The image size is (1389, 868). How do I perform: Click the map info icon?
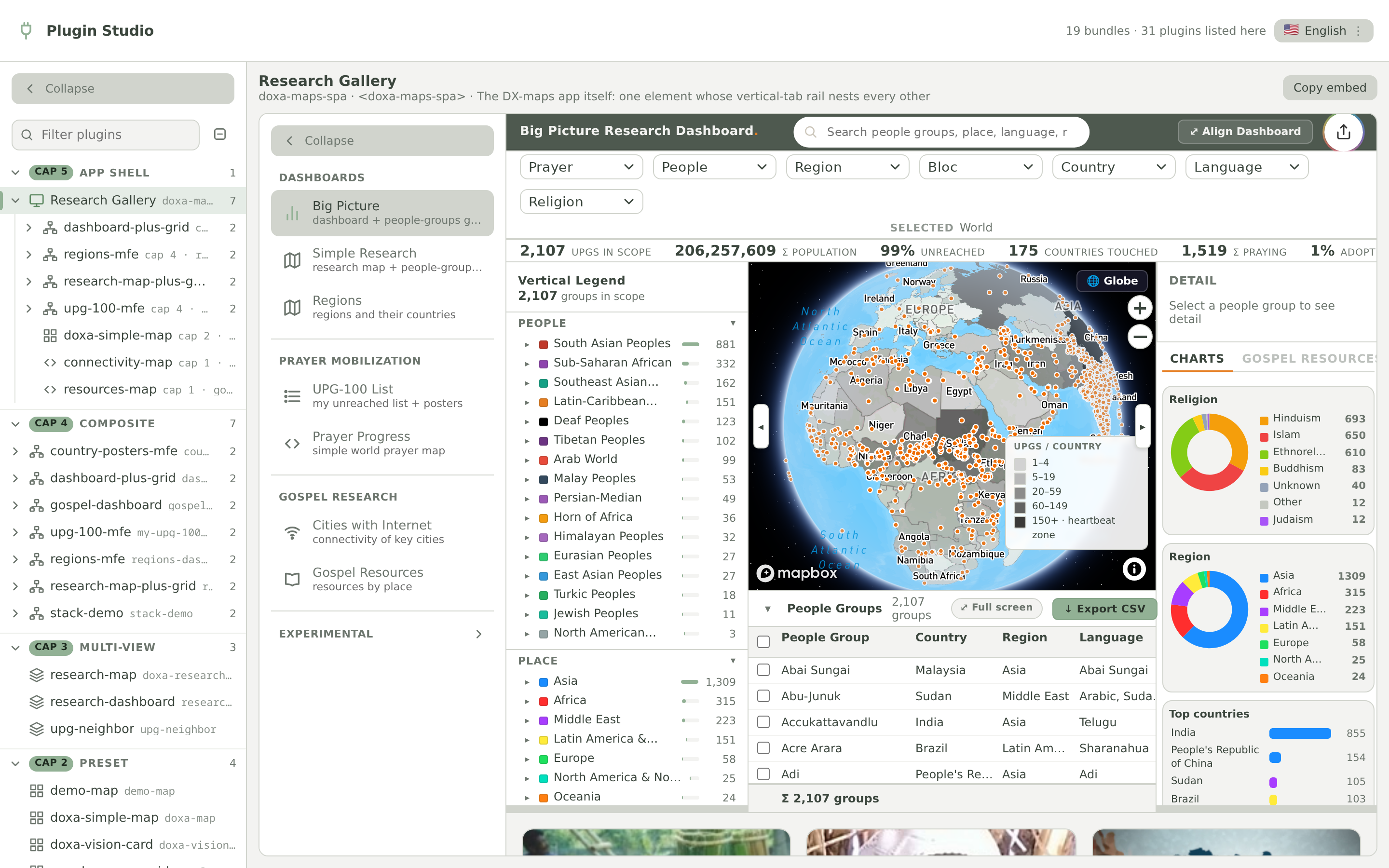[1133, 569]
